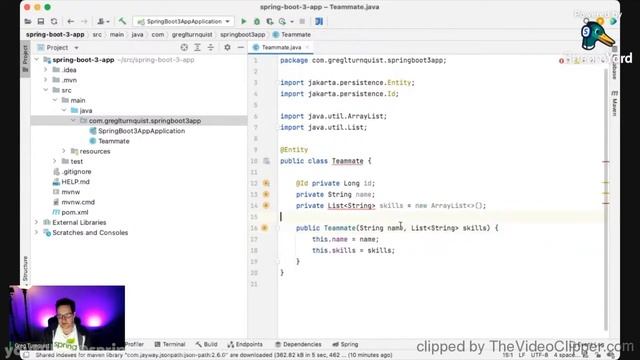This screenshot has width=640, height=360.
Task: Collapse the main folder
Action: coord(55,100)
